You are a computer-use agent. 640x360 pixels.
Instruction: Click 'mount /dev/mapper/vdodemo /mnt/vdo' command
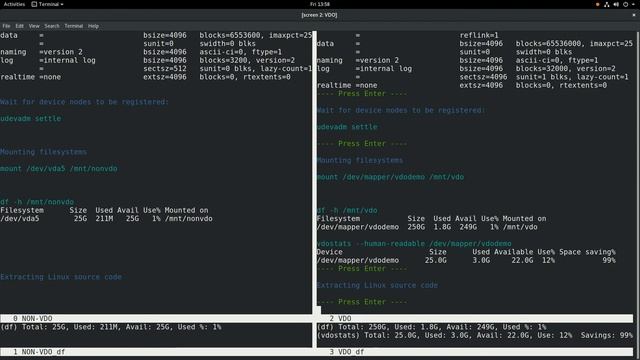pyautogui.click(x=390, y=177)
